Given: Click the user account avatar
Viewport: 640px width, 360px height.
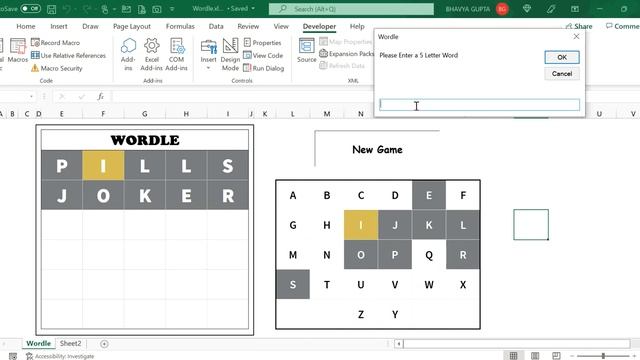Looking at the screenshot, I should click(x=502, y=9).
